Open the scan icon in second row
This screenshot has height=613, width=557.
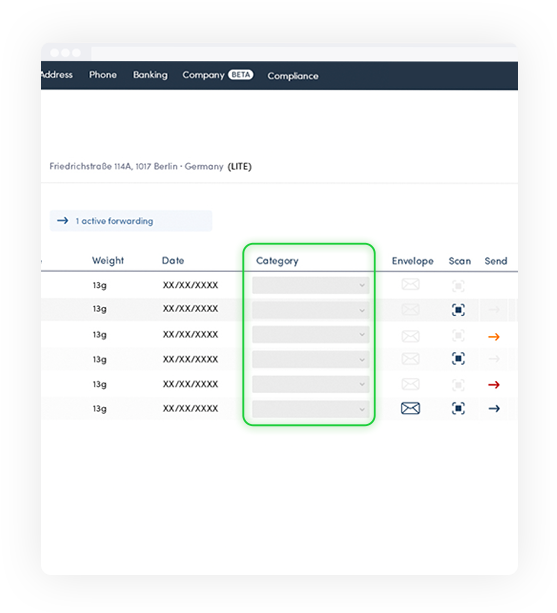458,310
